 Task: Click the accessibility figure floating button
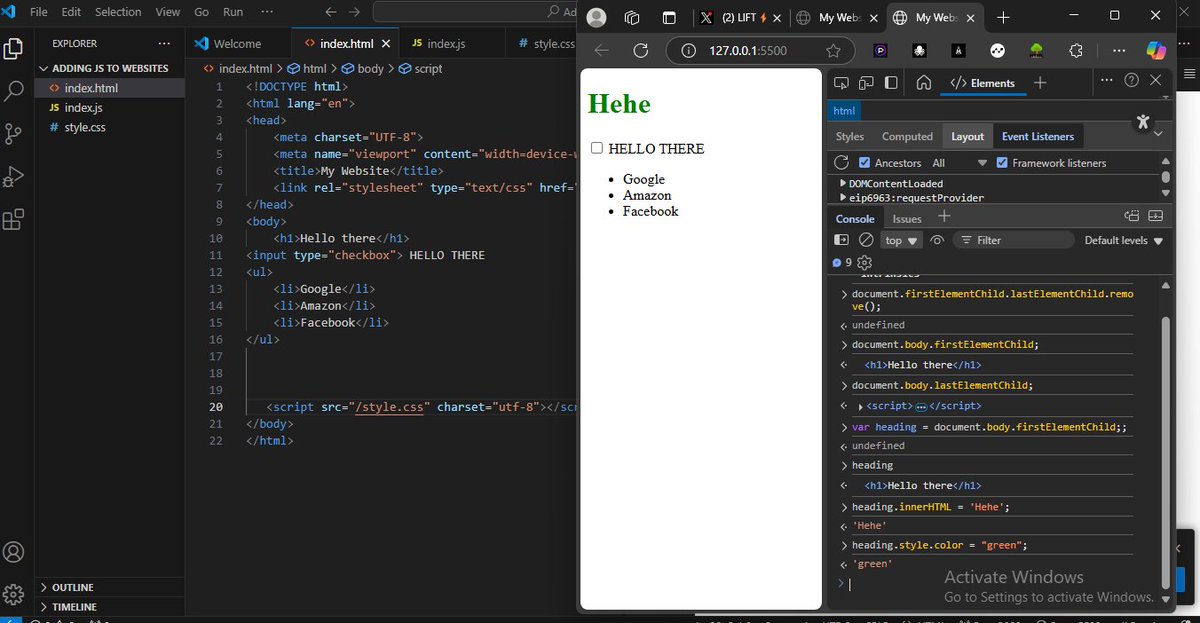pos(1143,122)
